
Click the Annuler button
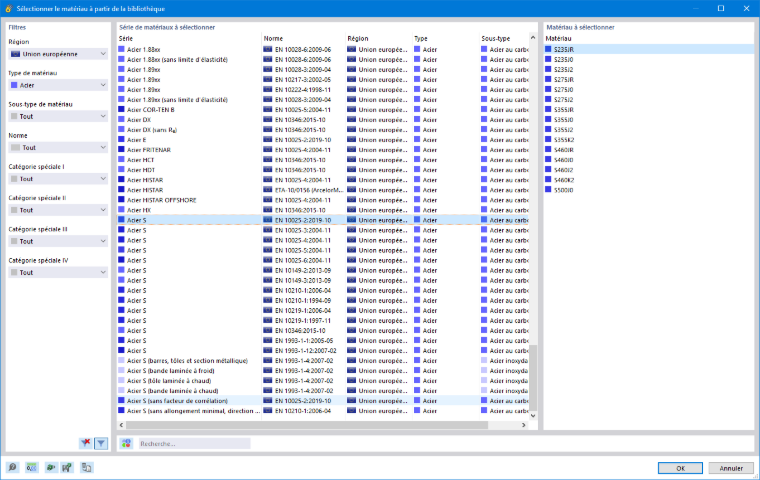[731, 468]
